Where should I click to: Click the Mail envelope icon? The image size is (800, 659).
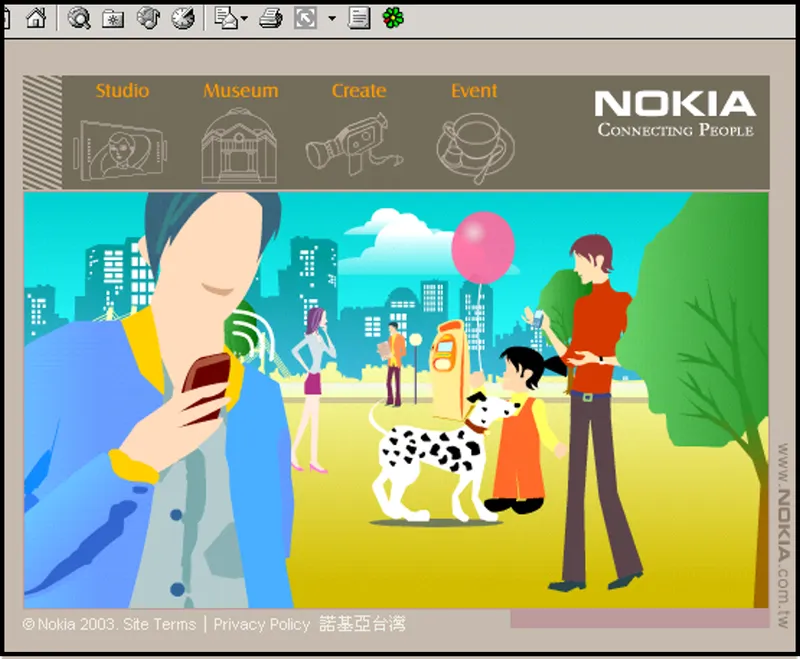click(x=226, y=18)
